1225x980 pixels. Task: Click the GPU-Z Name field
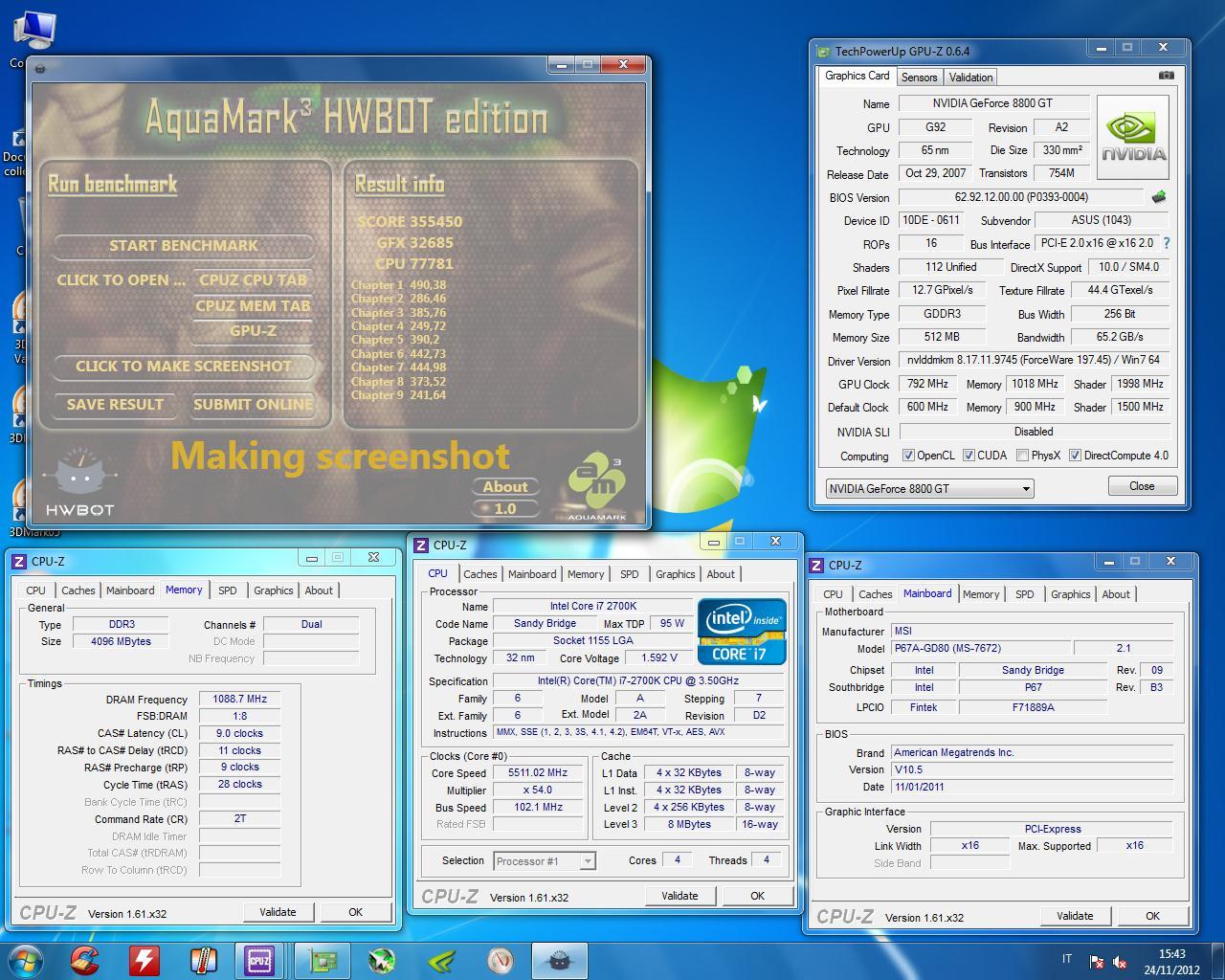click(993, 103)
